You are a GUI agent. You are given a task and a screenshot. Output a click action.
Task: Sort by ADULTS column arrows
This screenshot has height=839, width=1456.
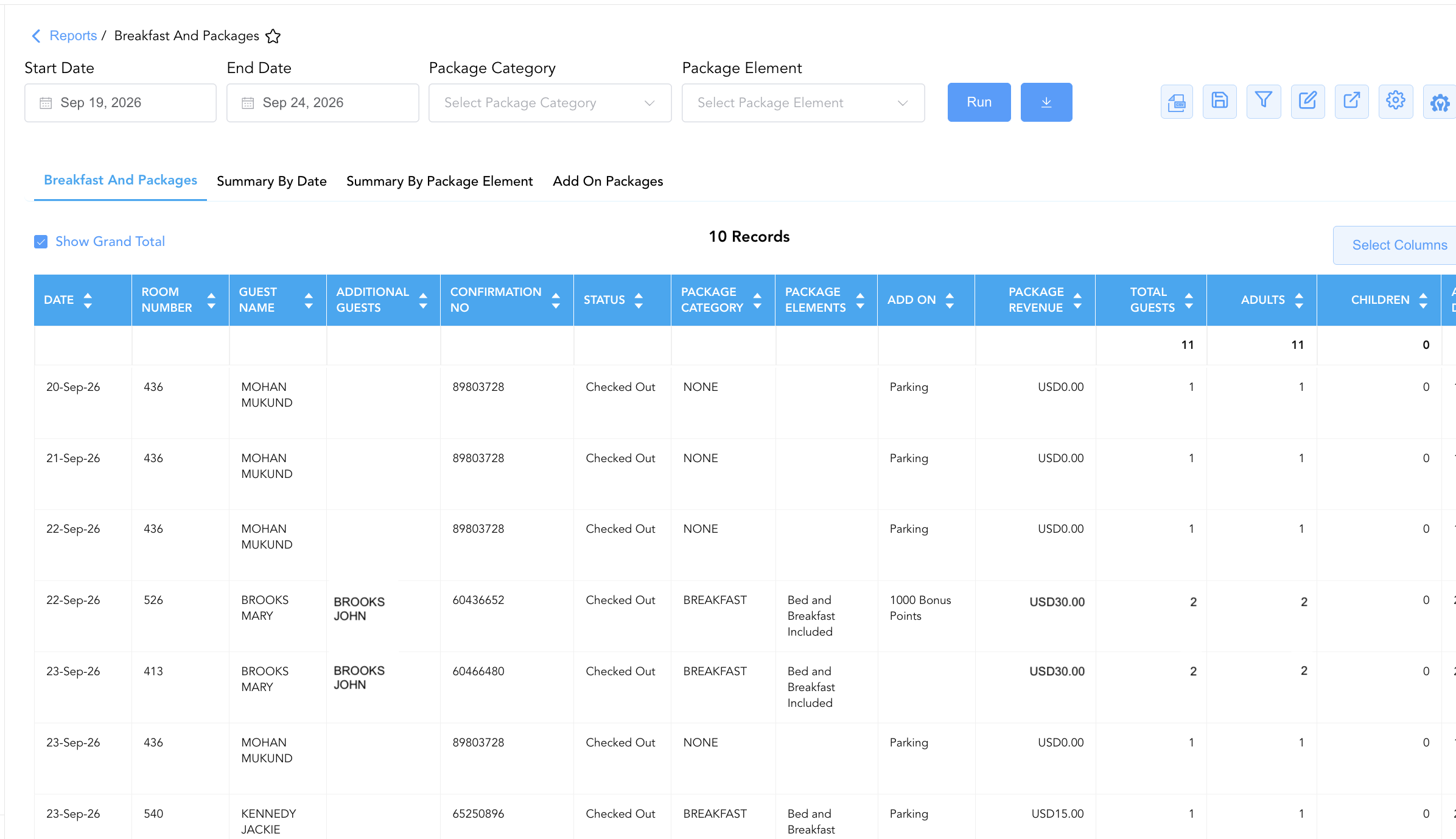pyautogui.click(x=1299, y=300)
